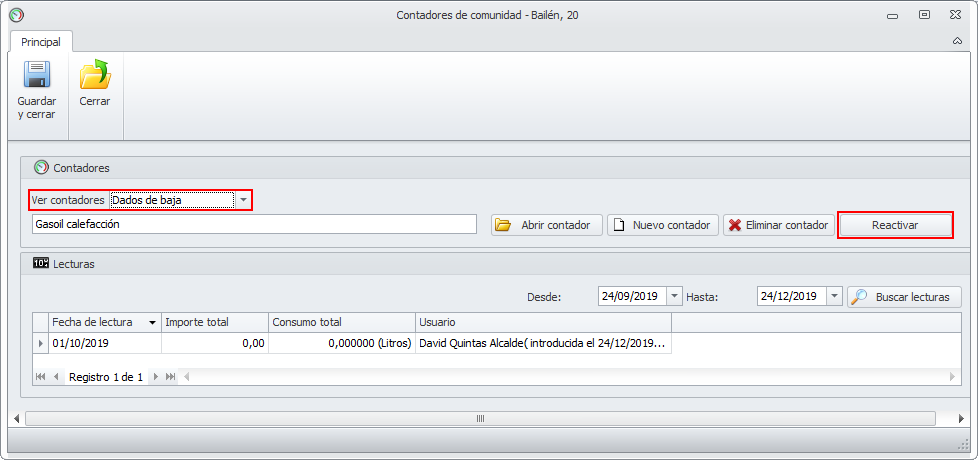Click the window bottom scrollbar thumb
The width and height of the screenshot is (978, 460).
tap(480, 418)
